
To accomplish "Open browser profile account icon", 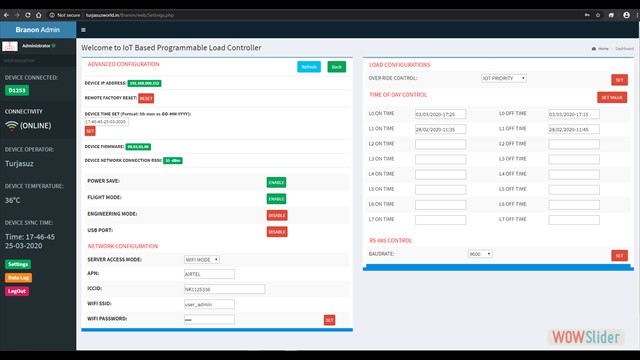I will click(x=627, y=15).
